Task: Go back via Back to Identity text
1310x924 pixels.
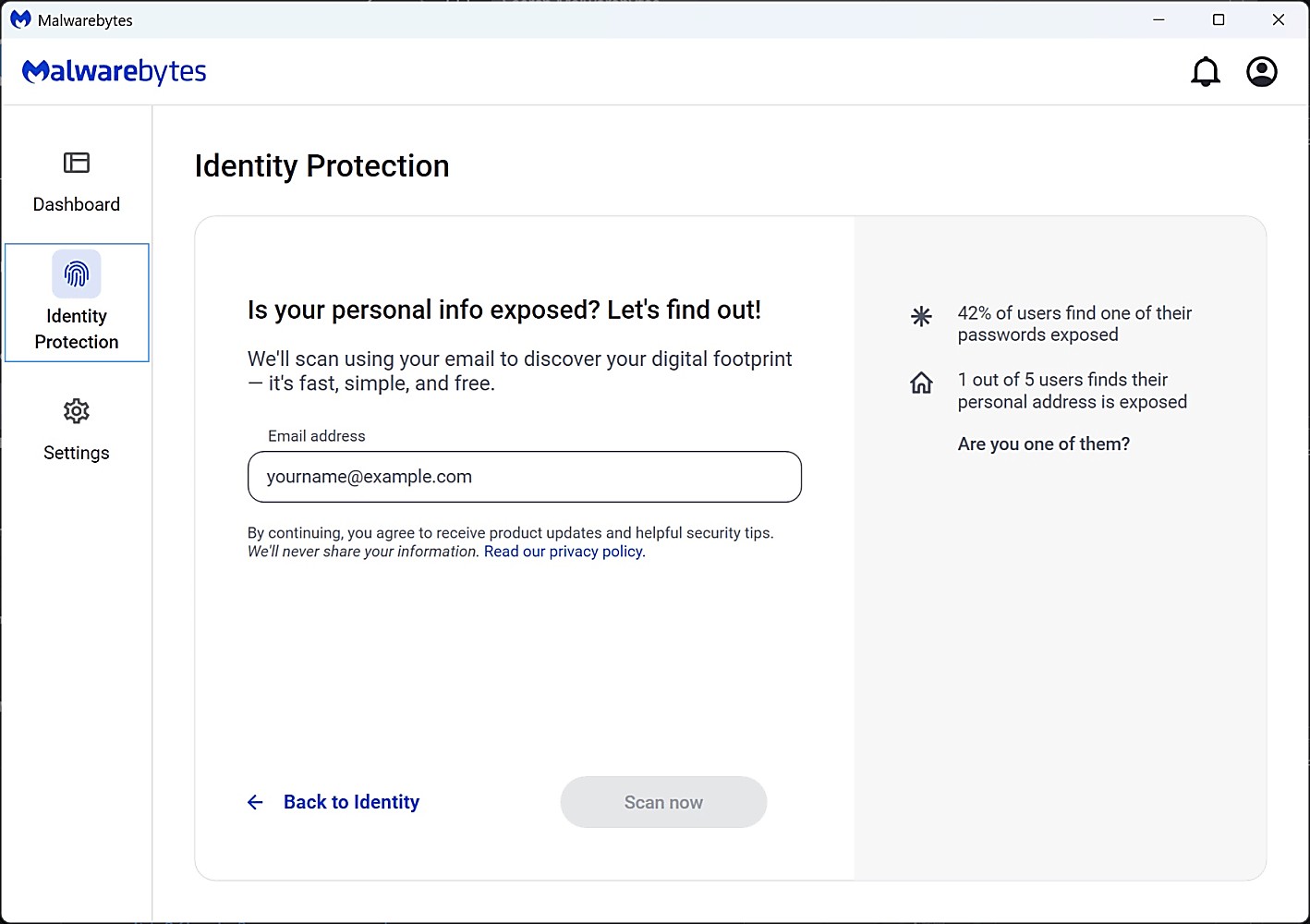Action: pyautogui.click(x=351, y=802)
